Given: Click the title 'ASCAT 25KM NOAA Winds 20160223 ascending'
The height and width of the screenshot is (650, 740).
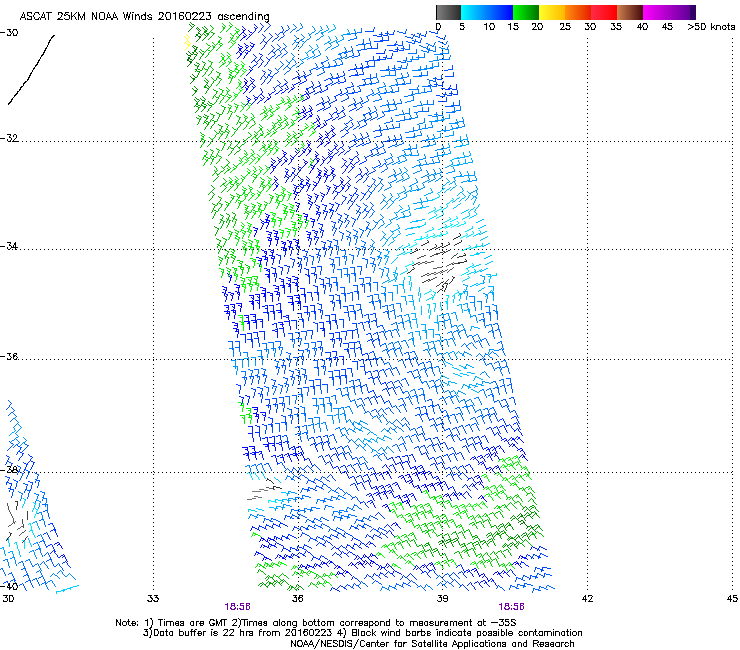Looking at the screenshot, I should click(x=144, y=17).
